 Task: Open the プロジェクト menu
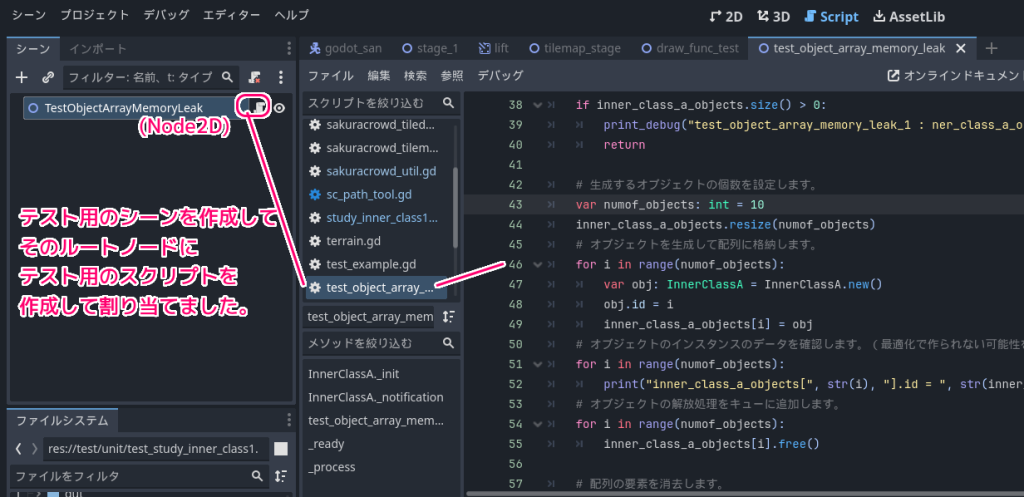(95, 15)
